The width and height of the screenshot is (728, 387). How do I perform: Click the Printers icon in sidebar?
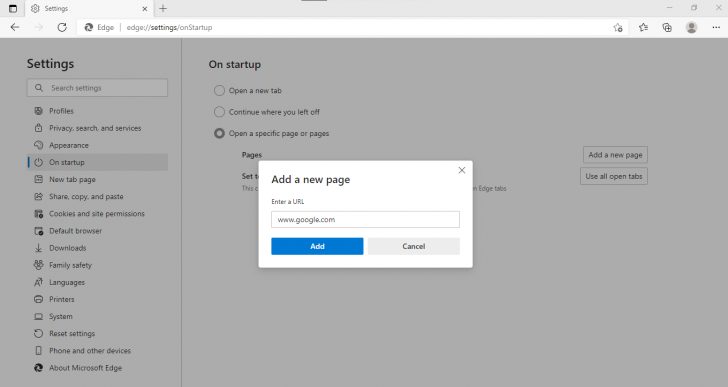(39, 299)
